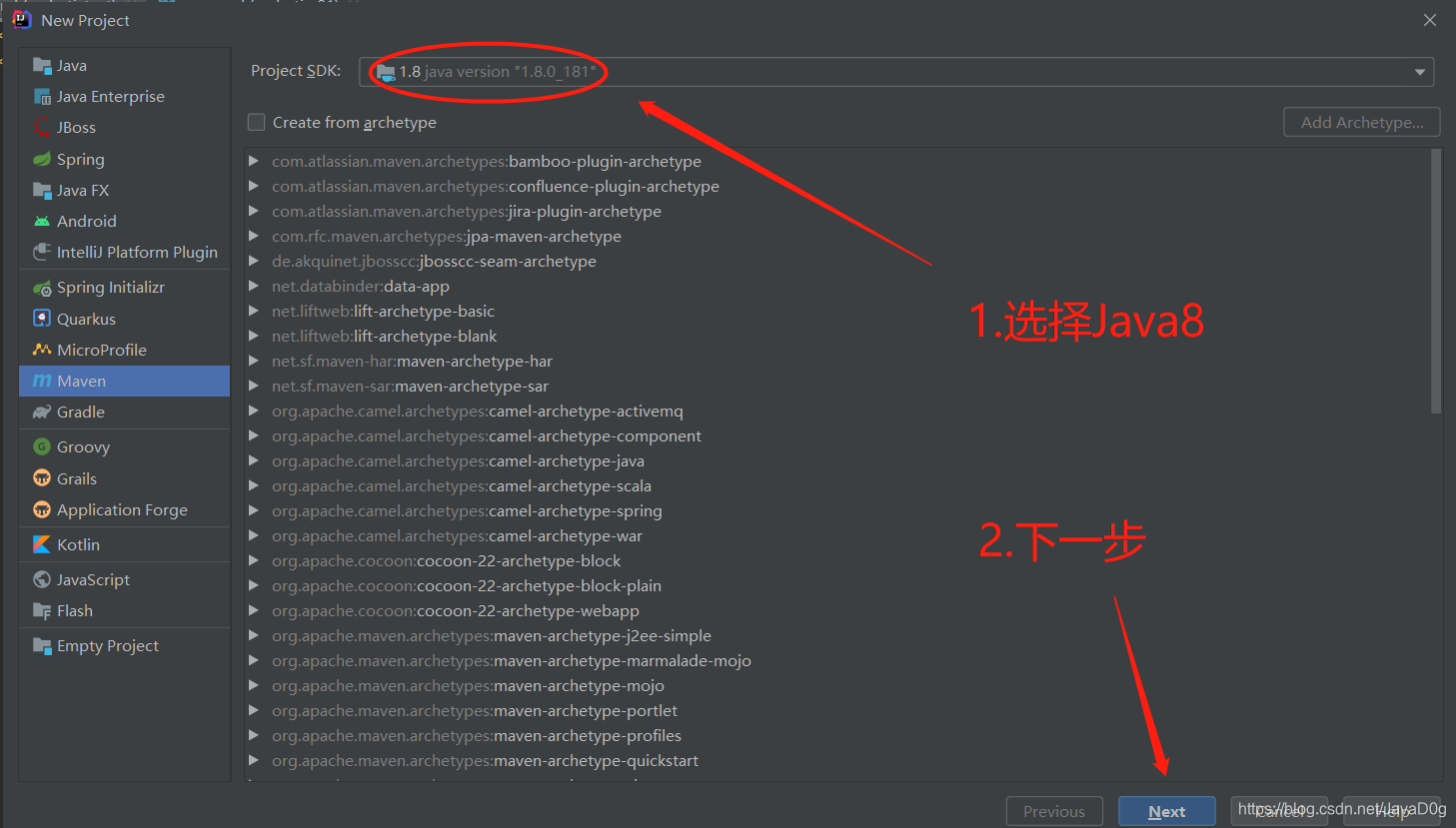Select maven-archetype-portlet row
The width and height of the screenshot is (1456, 828).
pyautogui.click(x=837, y=710)
